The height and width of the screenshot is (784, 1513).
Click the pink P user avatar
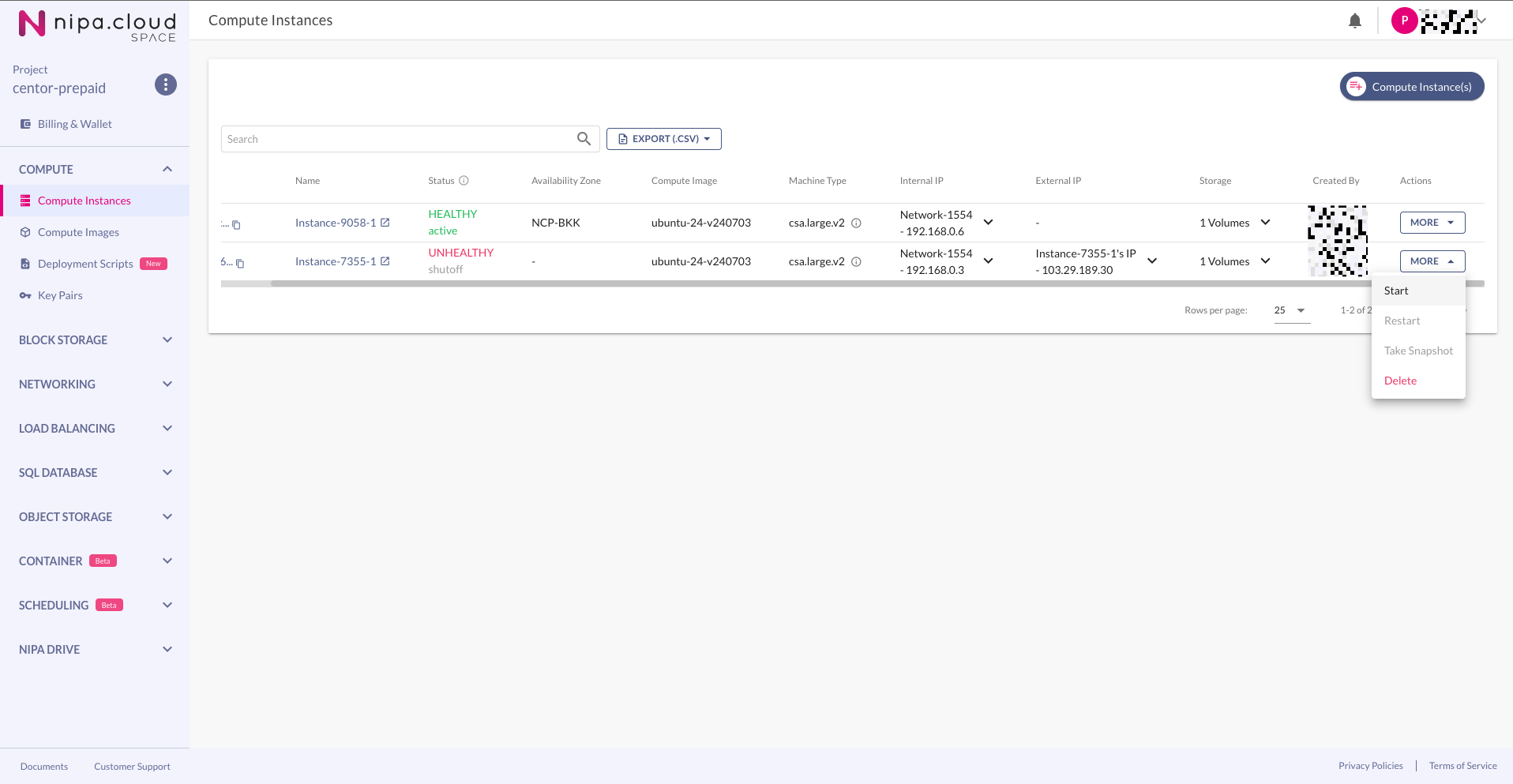coord(1404,21)
